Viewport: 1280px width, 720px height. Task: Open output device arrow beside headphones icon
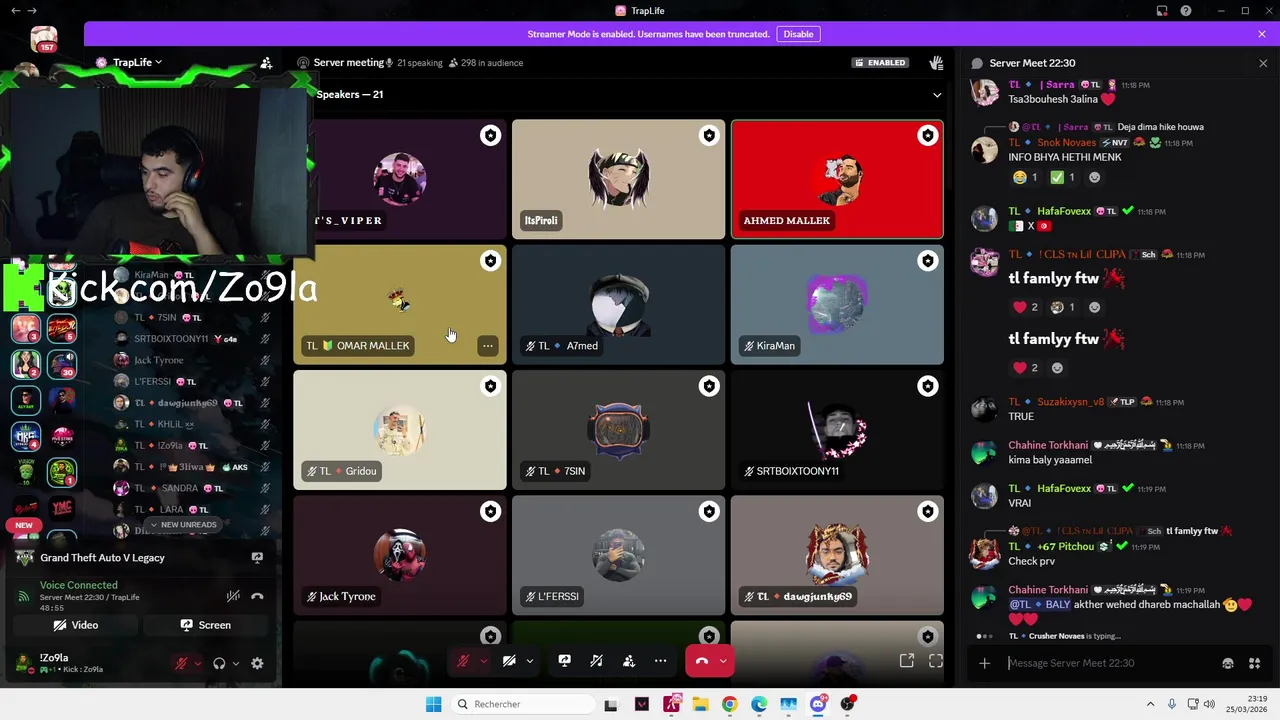(236, 663)
